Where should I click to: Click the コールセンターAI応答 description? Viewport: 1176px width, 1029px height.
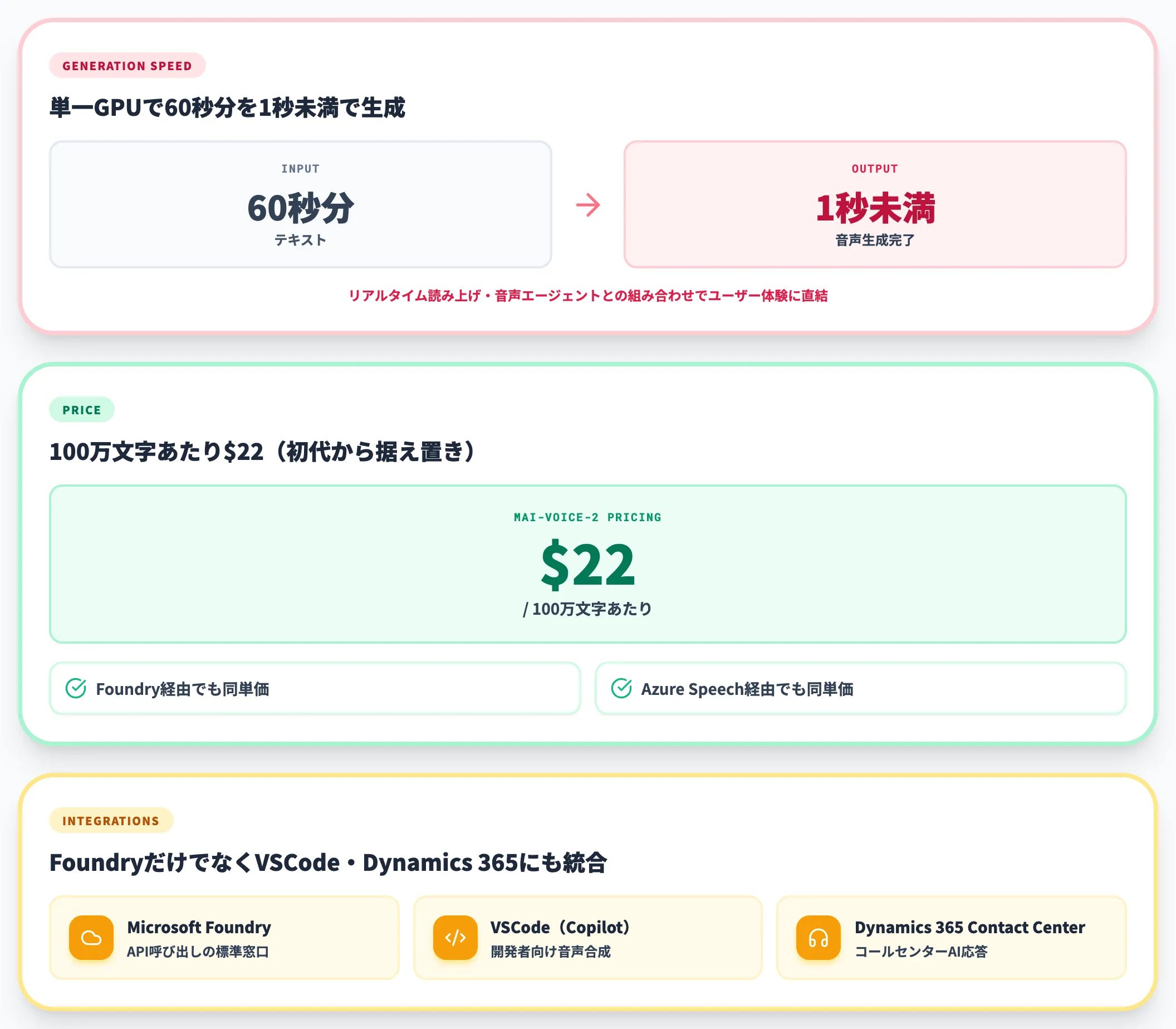(x=921, y=952)
